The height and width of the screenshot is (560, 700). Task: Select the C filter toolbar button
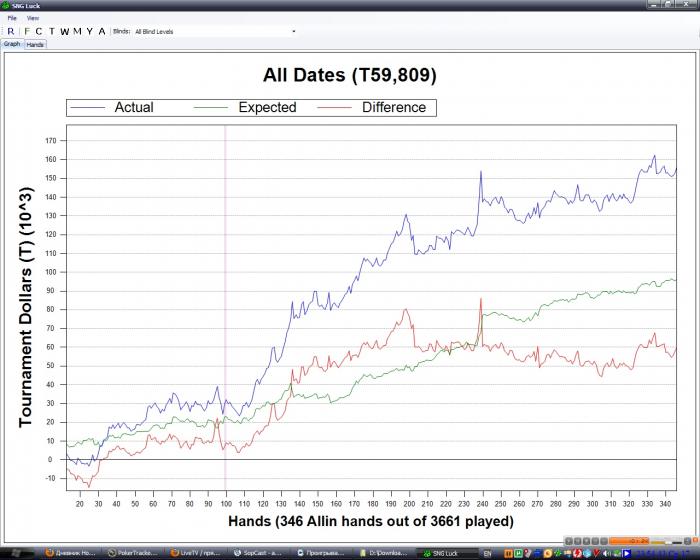click(x=39, y=31)
